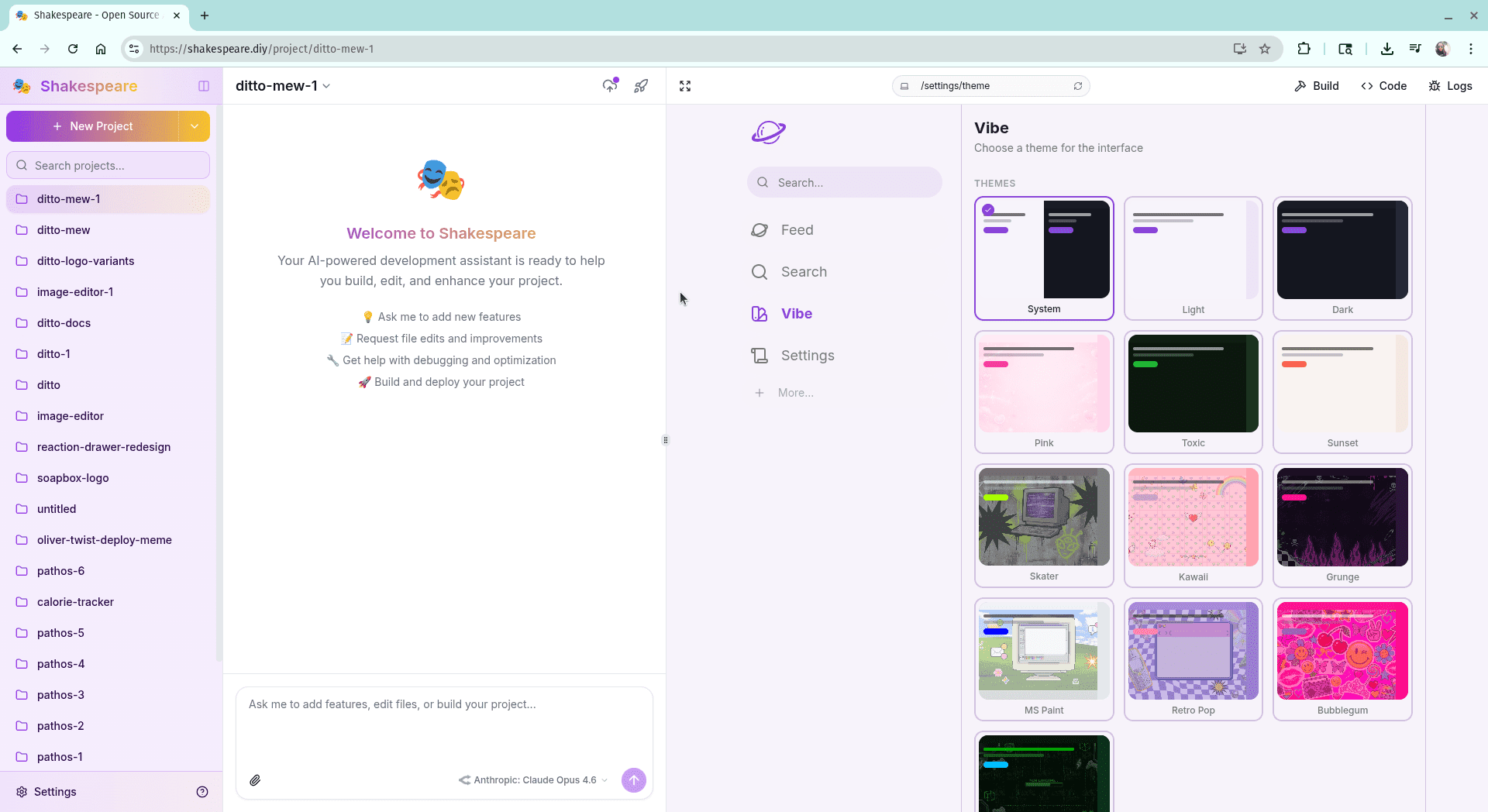Enter fullscreen preview mode
The image size is (1488, 812).
pos(684,85)
